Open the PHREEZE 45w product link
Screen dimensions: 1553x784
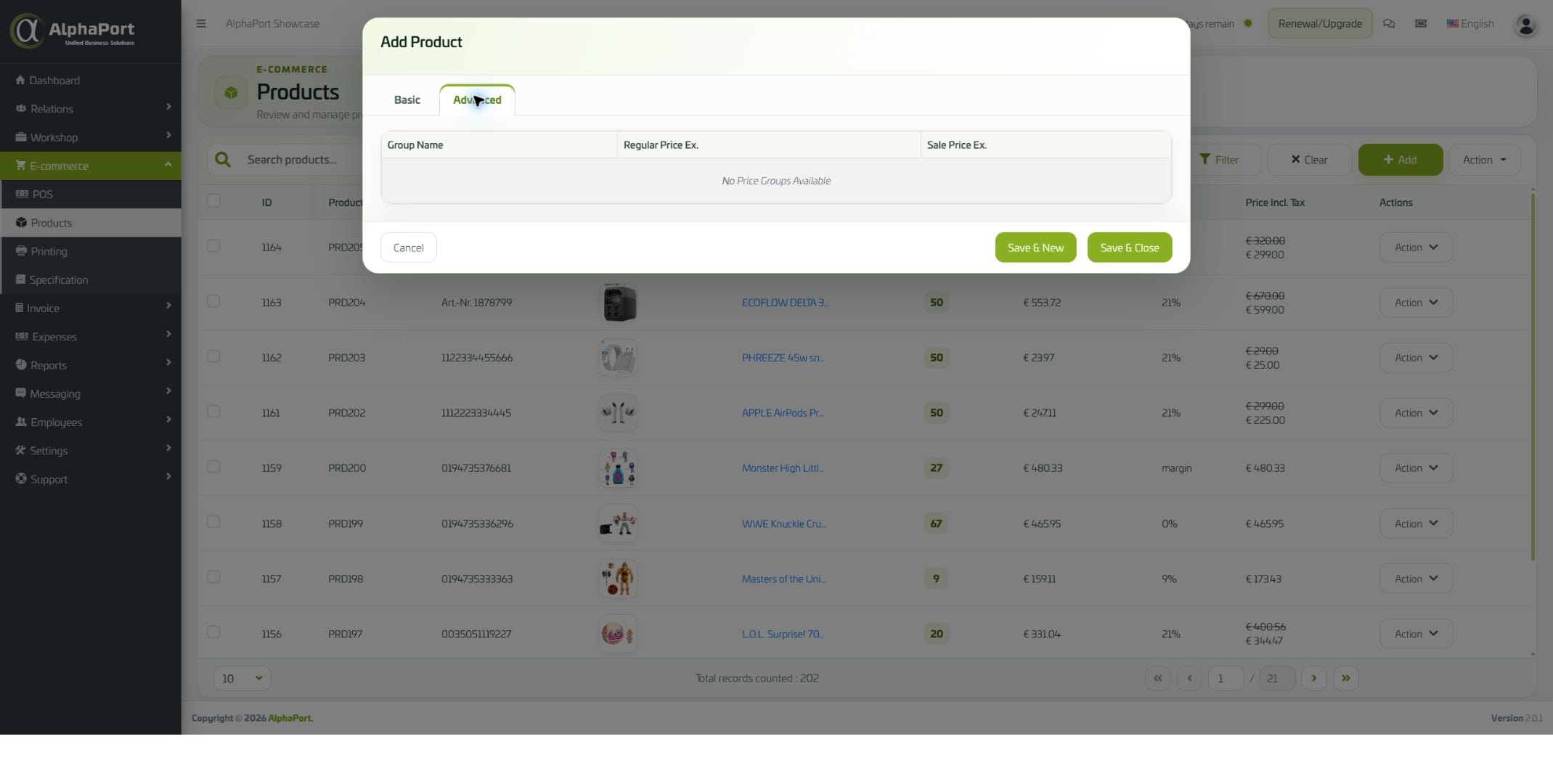783,358
